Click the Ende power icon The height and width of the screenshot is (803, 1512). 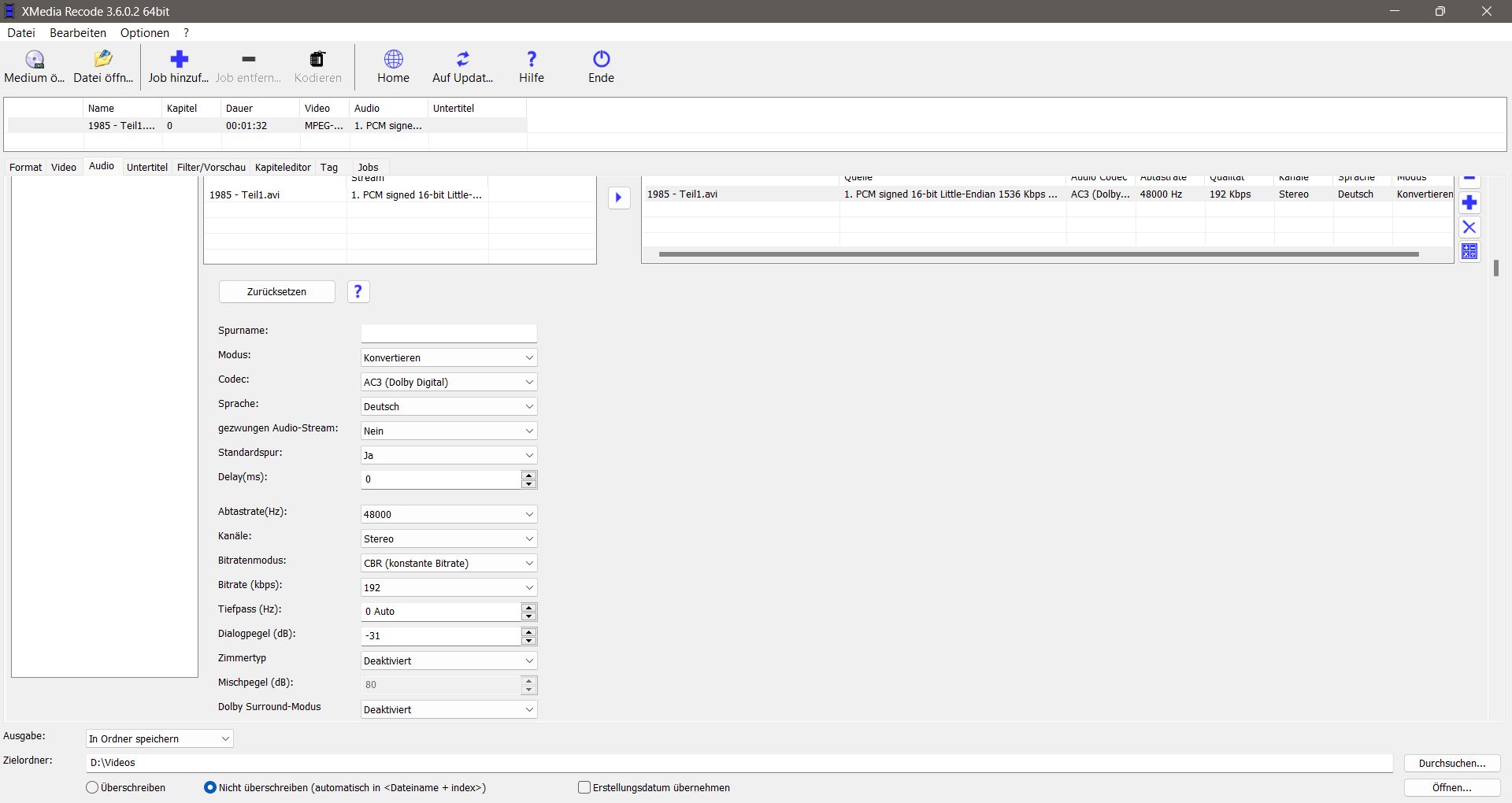point(601,59)
